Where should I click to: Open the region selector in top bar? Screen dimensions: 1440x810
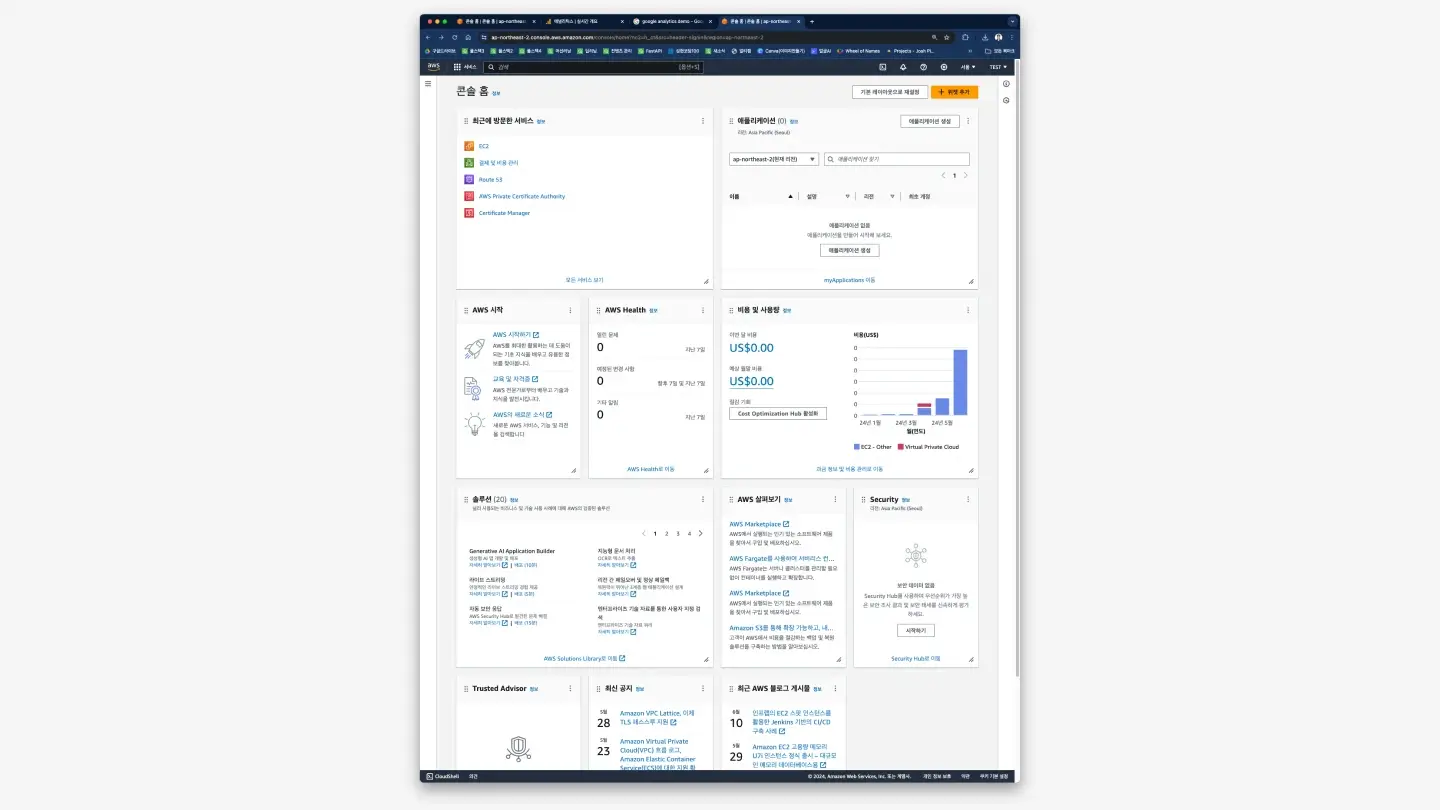tap(968, 67)
